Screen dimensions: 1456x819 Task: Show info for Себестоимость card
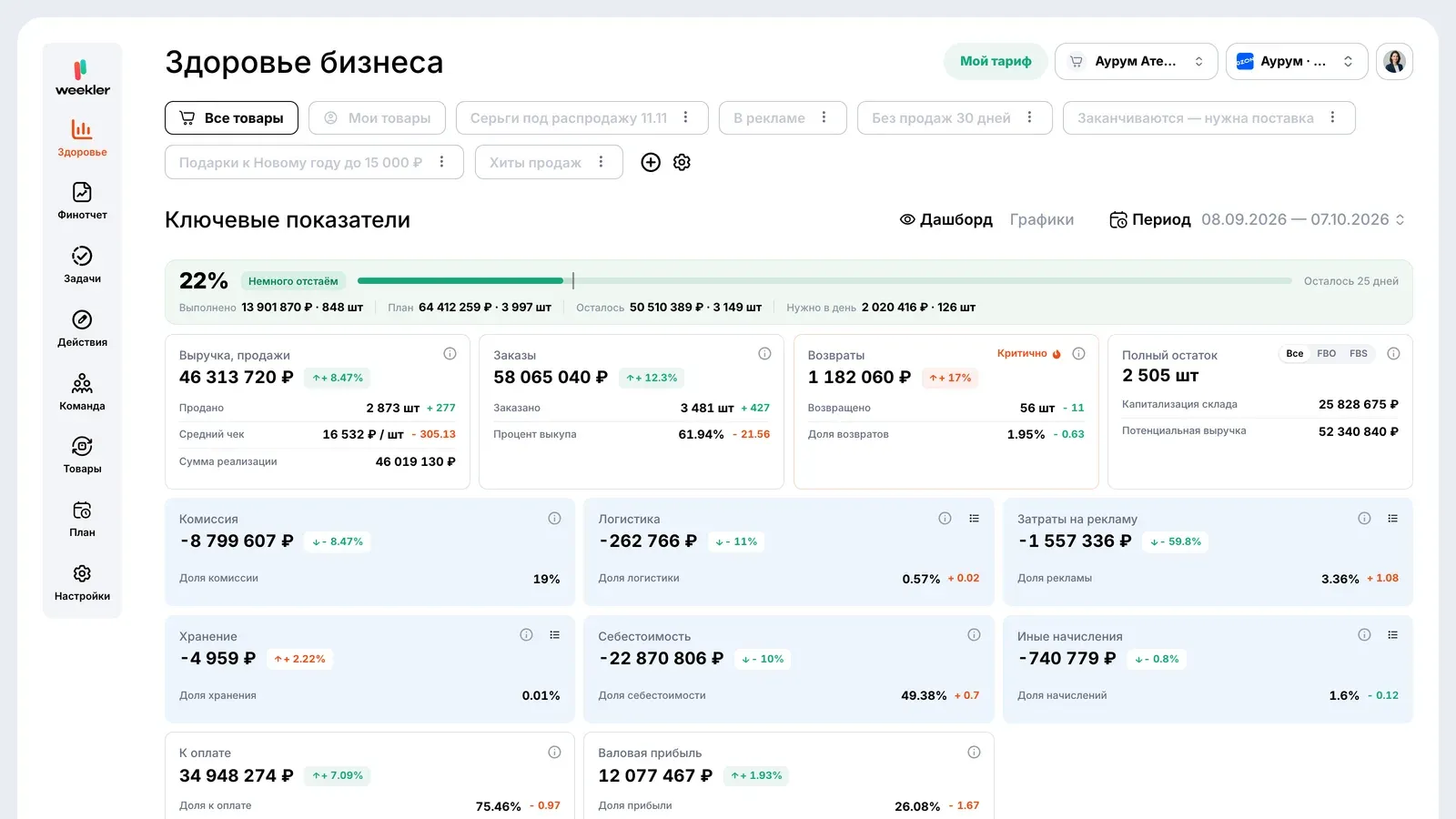pyautogui.click(x=974, y=635)
